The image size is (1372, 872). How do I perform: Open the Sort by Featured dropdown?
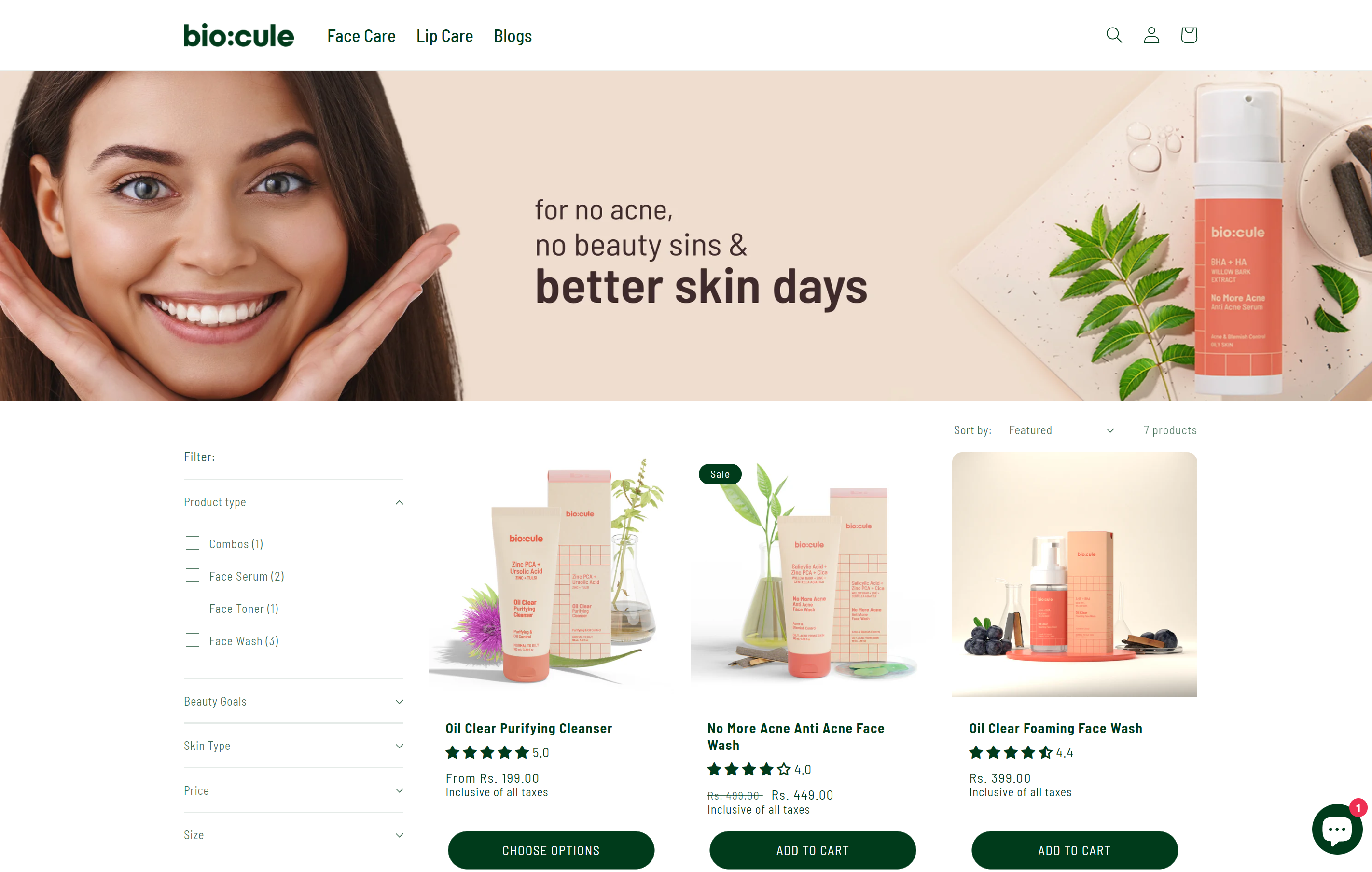(x=1061, y=430)
